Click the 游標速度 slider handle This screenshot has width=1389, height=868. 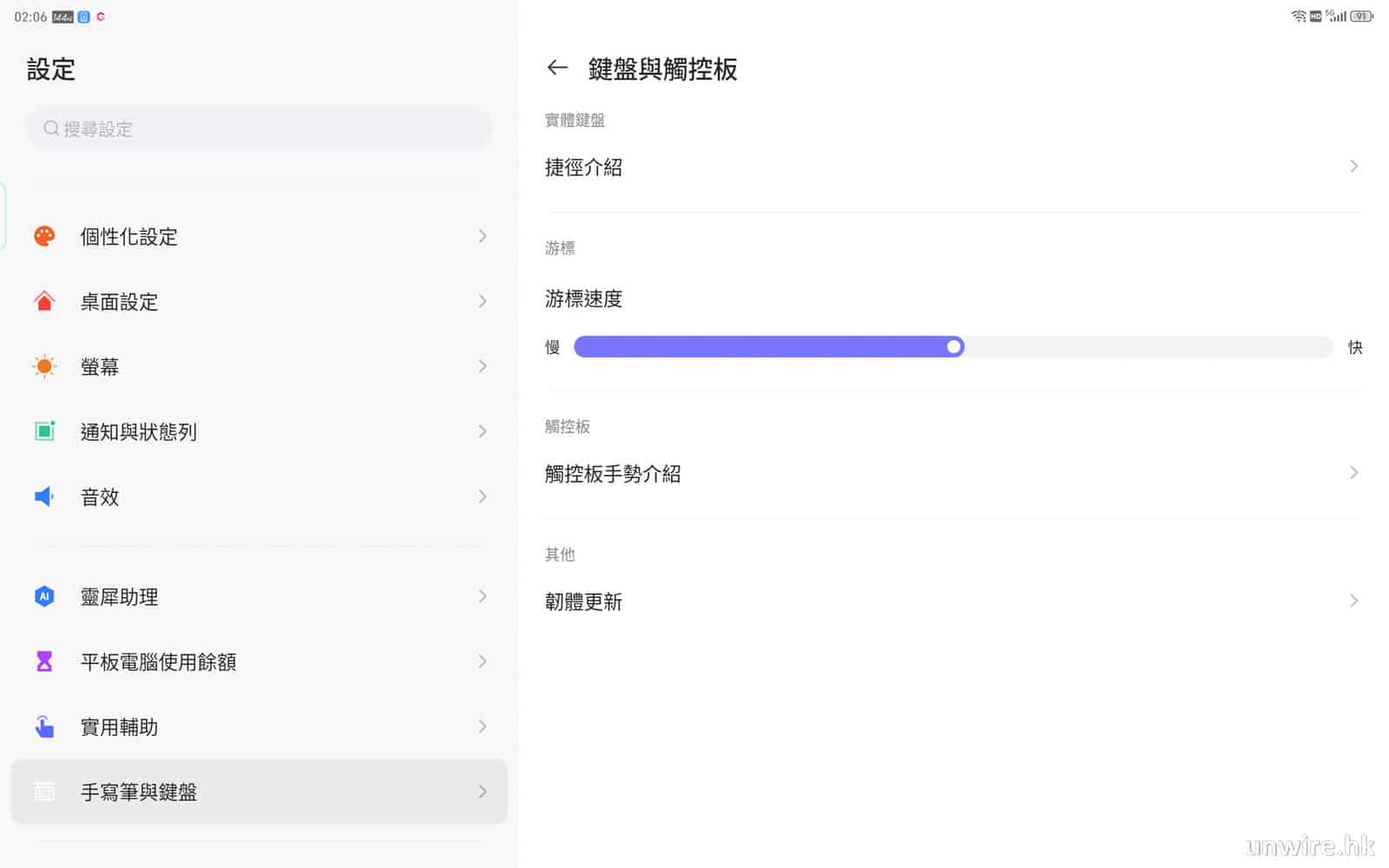point(954,347)
